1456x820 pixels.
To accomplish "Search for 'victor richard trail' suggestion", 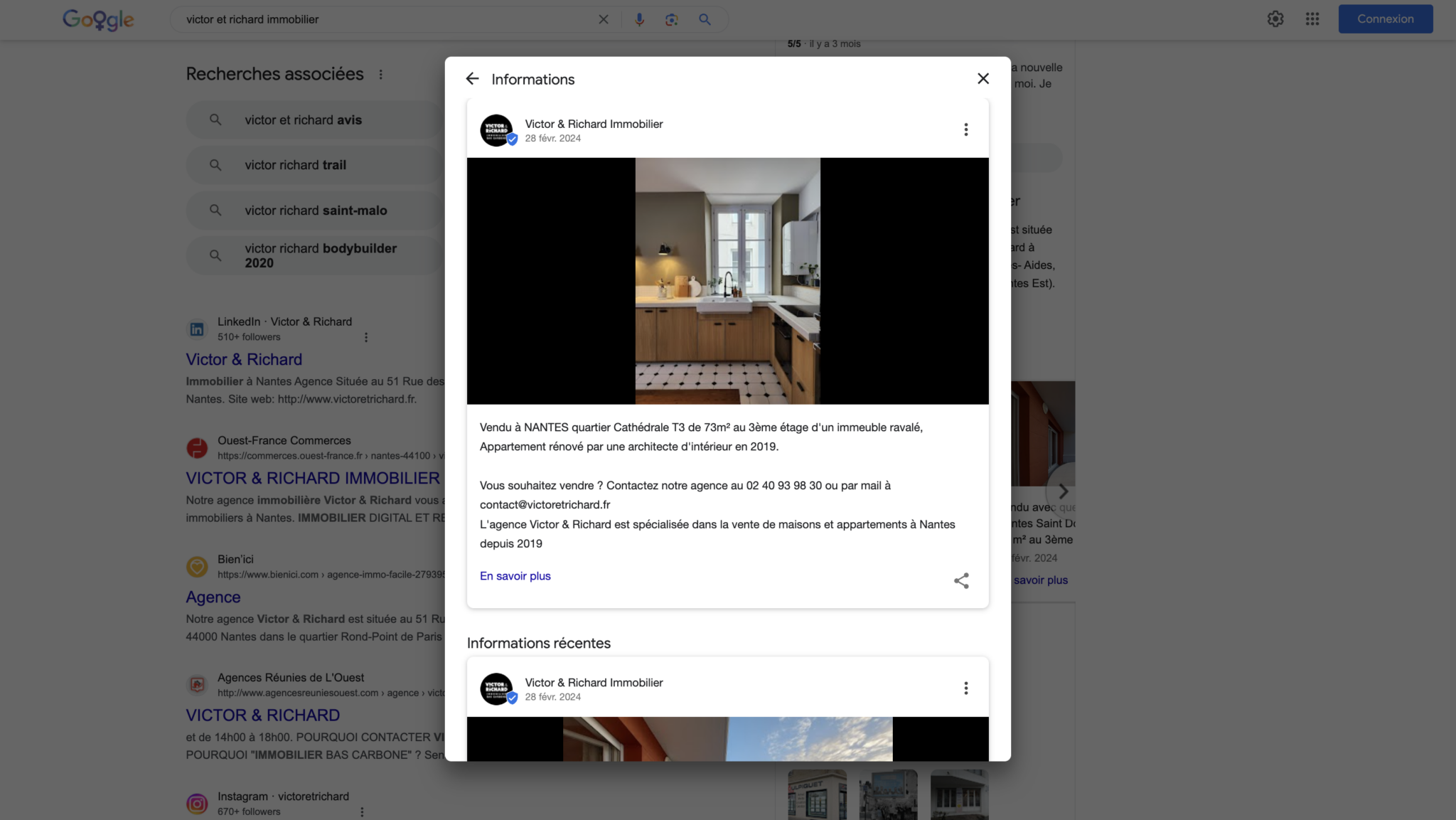I will pos(295,164).
